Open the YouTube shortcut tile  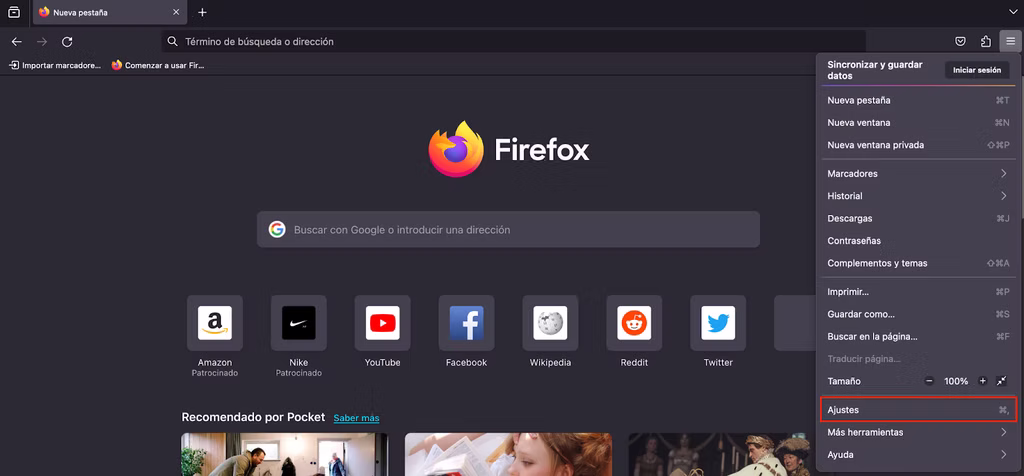click(x=382, y=332)
